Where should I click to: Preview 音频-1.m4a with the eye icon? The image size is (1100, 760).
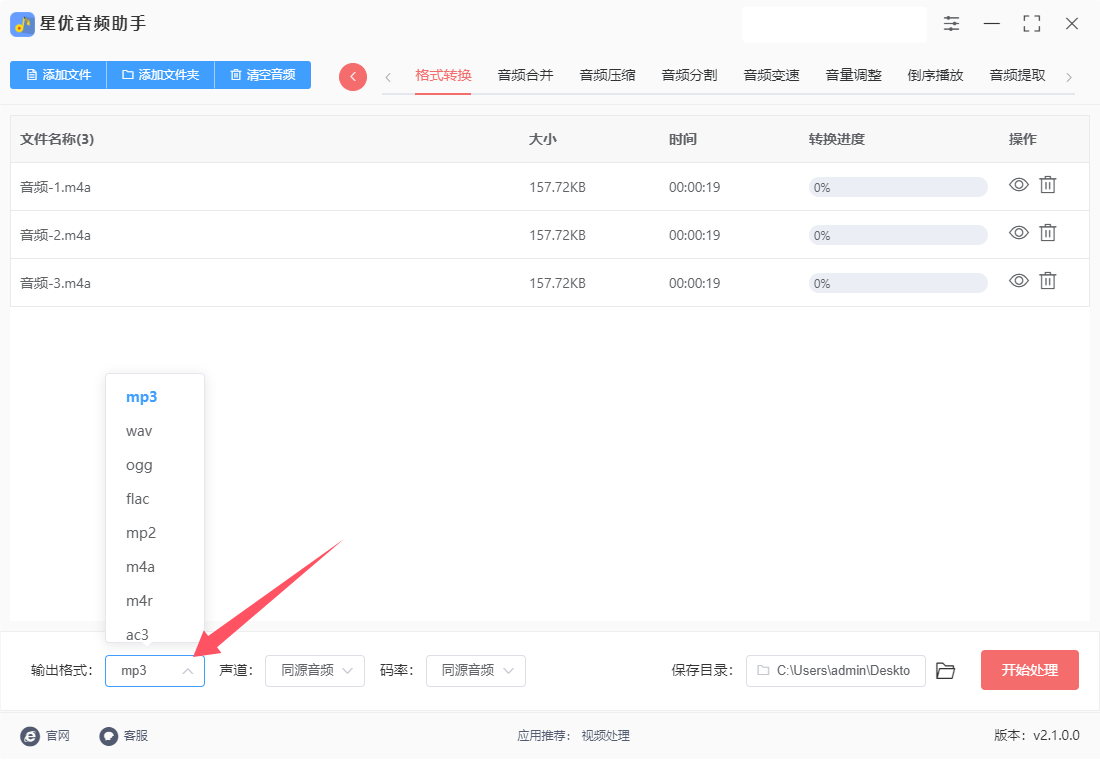click(1019, 185)
